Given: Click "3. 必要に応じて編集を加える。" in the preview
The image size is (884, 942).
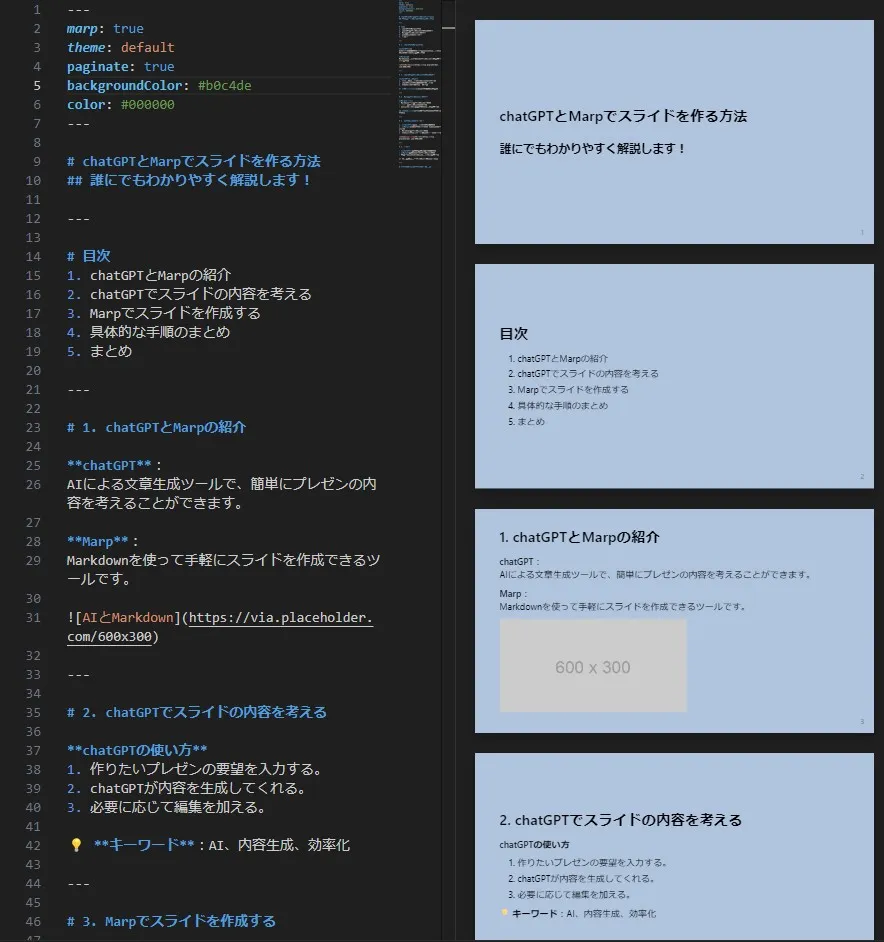Looking at the screenshot, I should point(570,895).
